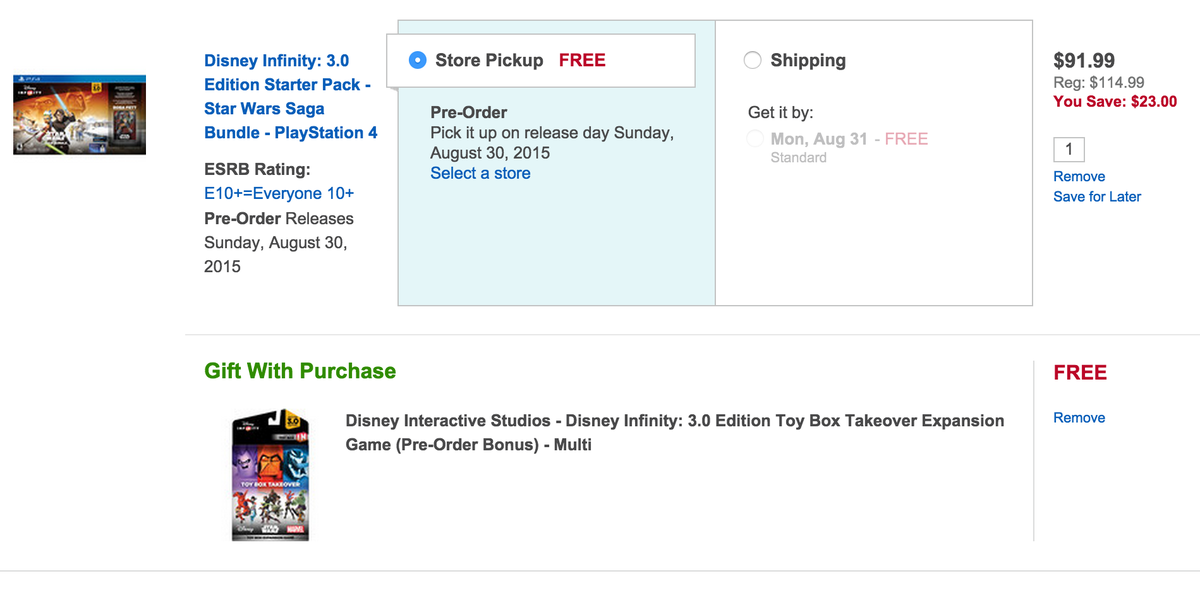Click Save for Later
The image size is (1200, 600).
tap(1097, 196)
